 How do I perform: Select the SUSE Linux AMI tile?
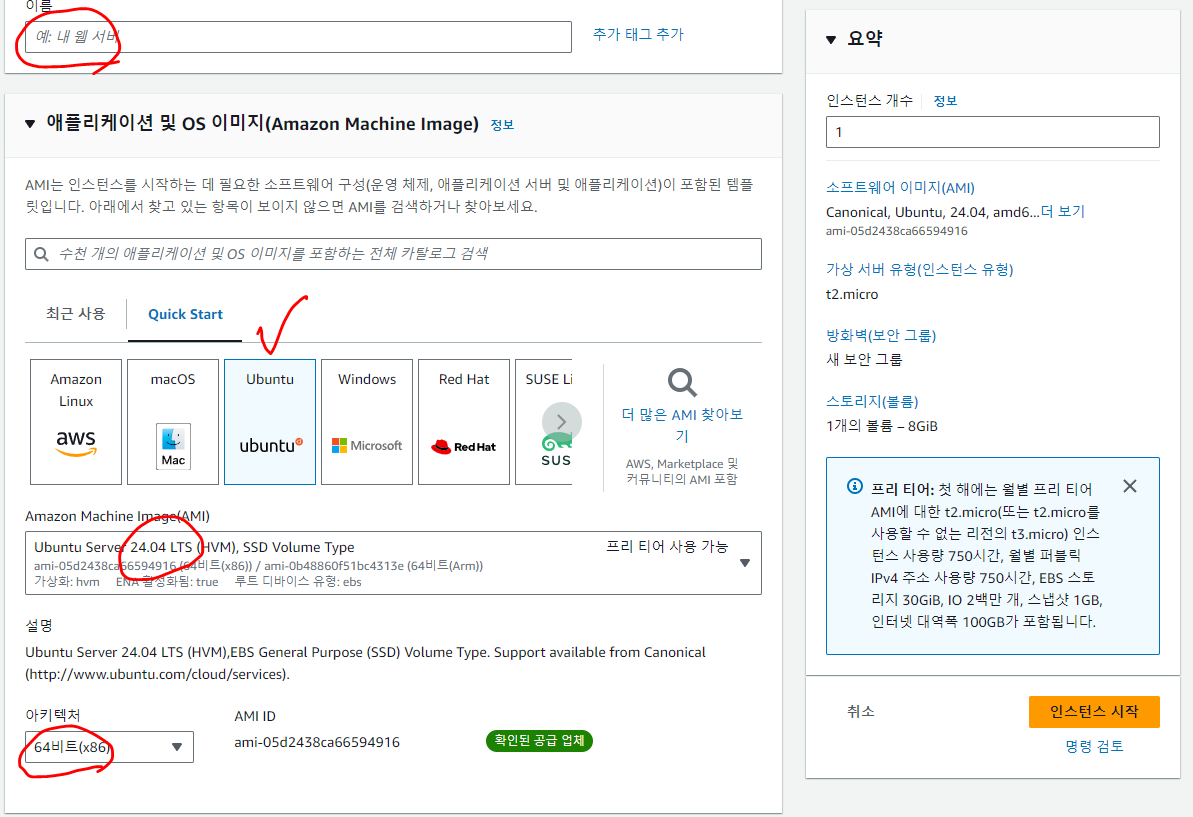pos(543,422)
